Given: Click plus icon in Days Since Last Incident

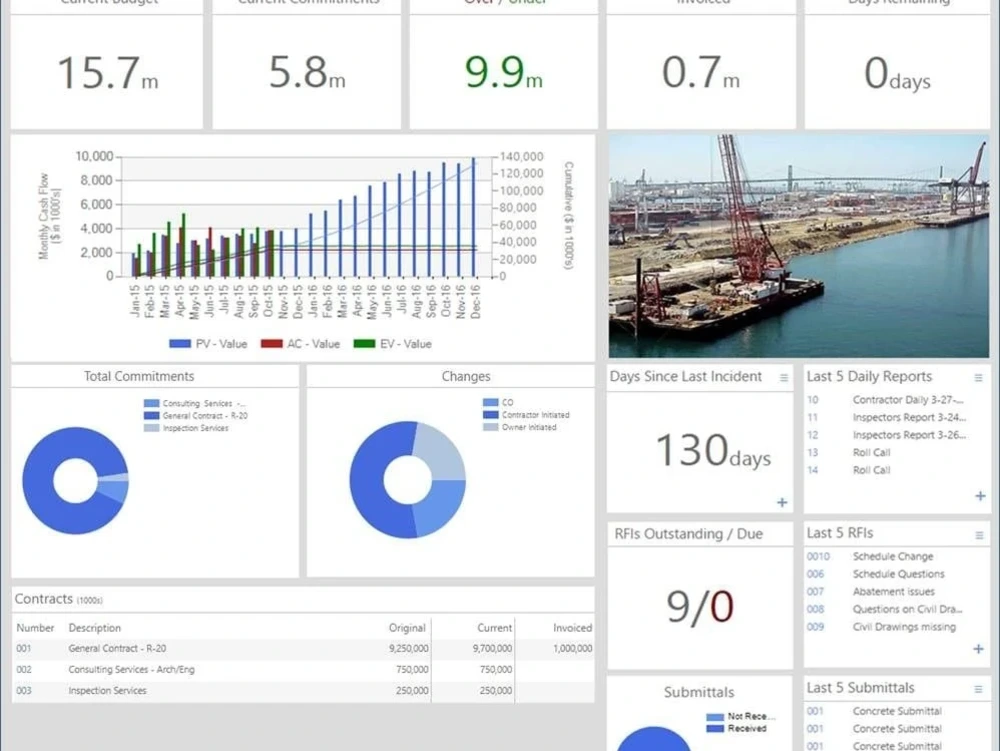Looking at the screenshot, I should tap(782, 502).
